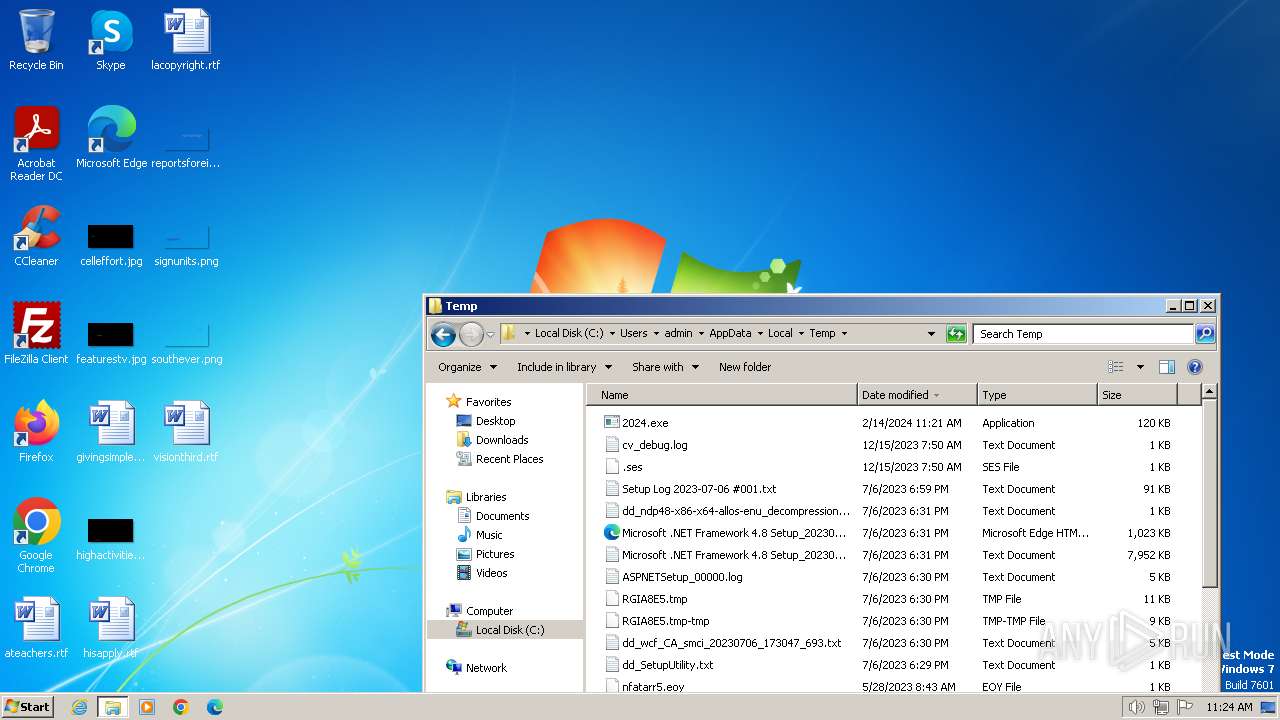The image size is (1280, 720).
Task: Select Desktop in Favorites
Action: pos(495,421)
